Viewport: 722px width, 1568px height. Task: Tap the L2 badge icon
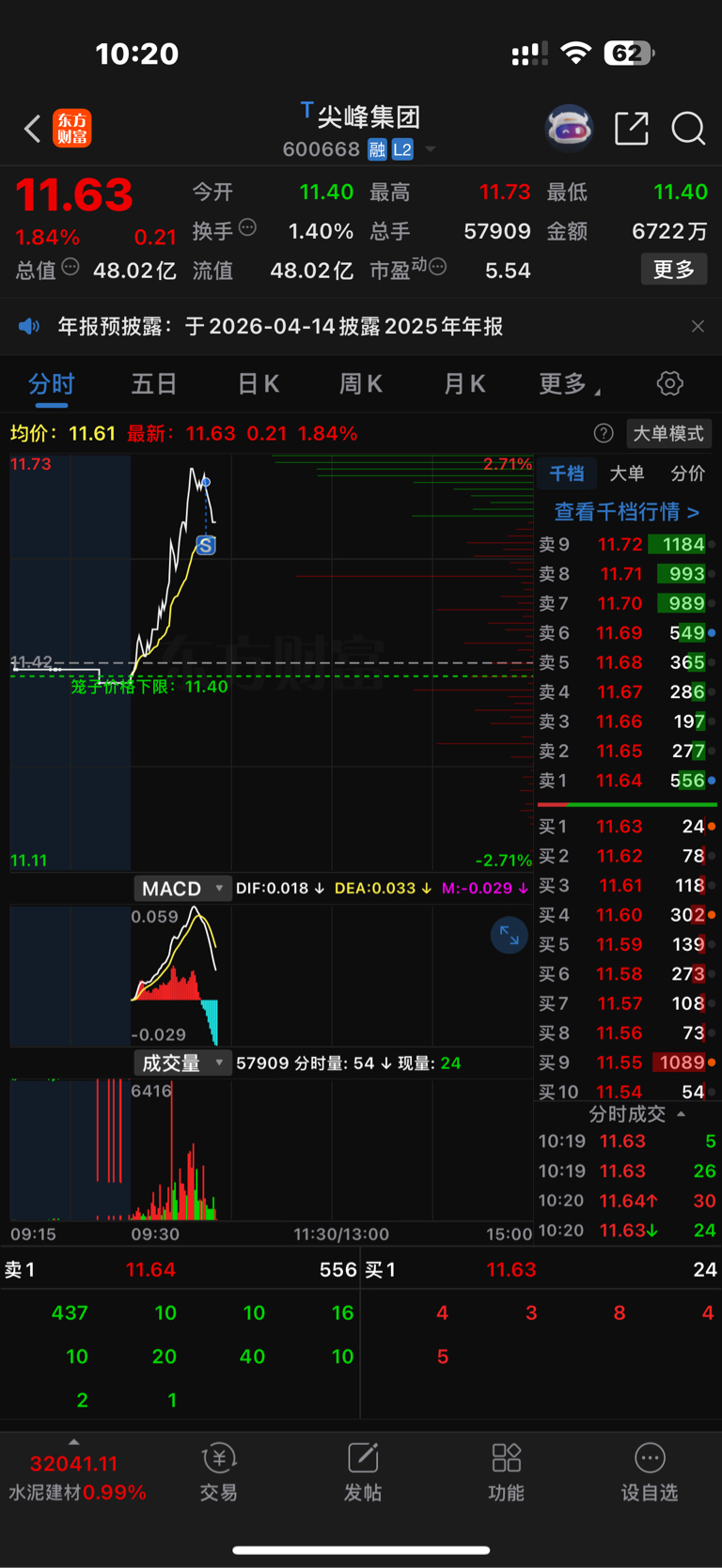[402, 149]
